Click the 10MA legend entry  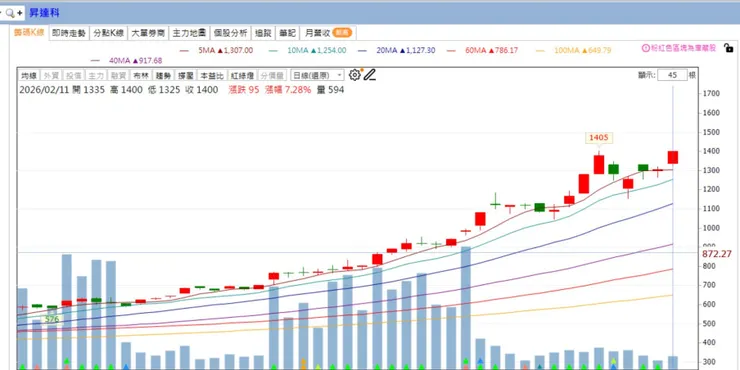click(x=307, y=50)
